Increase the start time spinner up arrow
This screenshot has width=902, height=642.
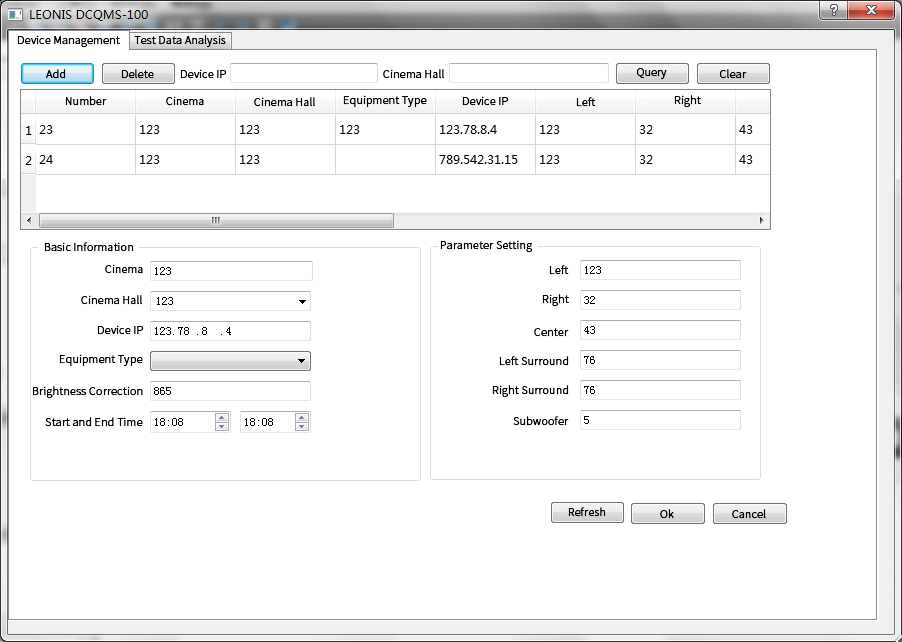pyautogui.click(x=222, y=417)
